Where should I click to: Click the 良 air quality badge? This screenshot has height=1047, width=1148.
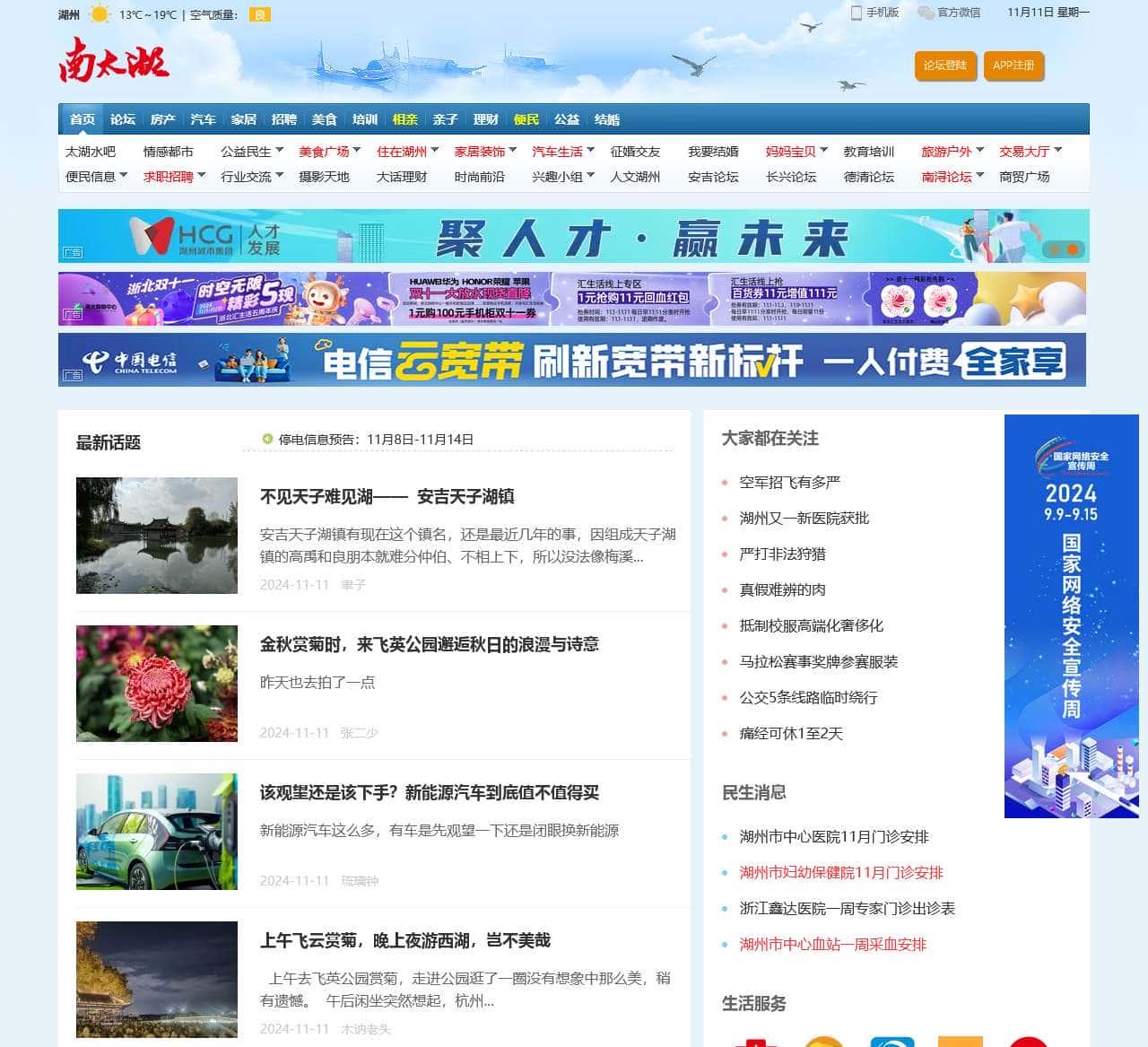[x=260, y=14]
